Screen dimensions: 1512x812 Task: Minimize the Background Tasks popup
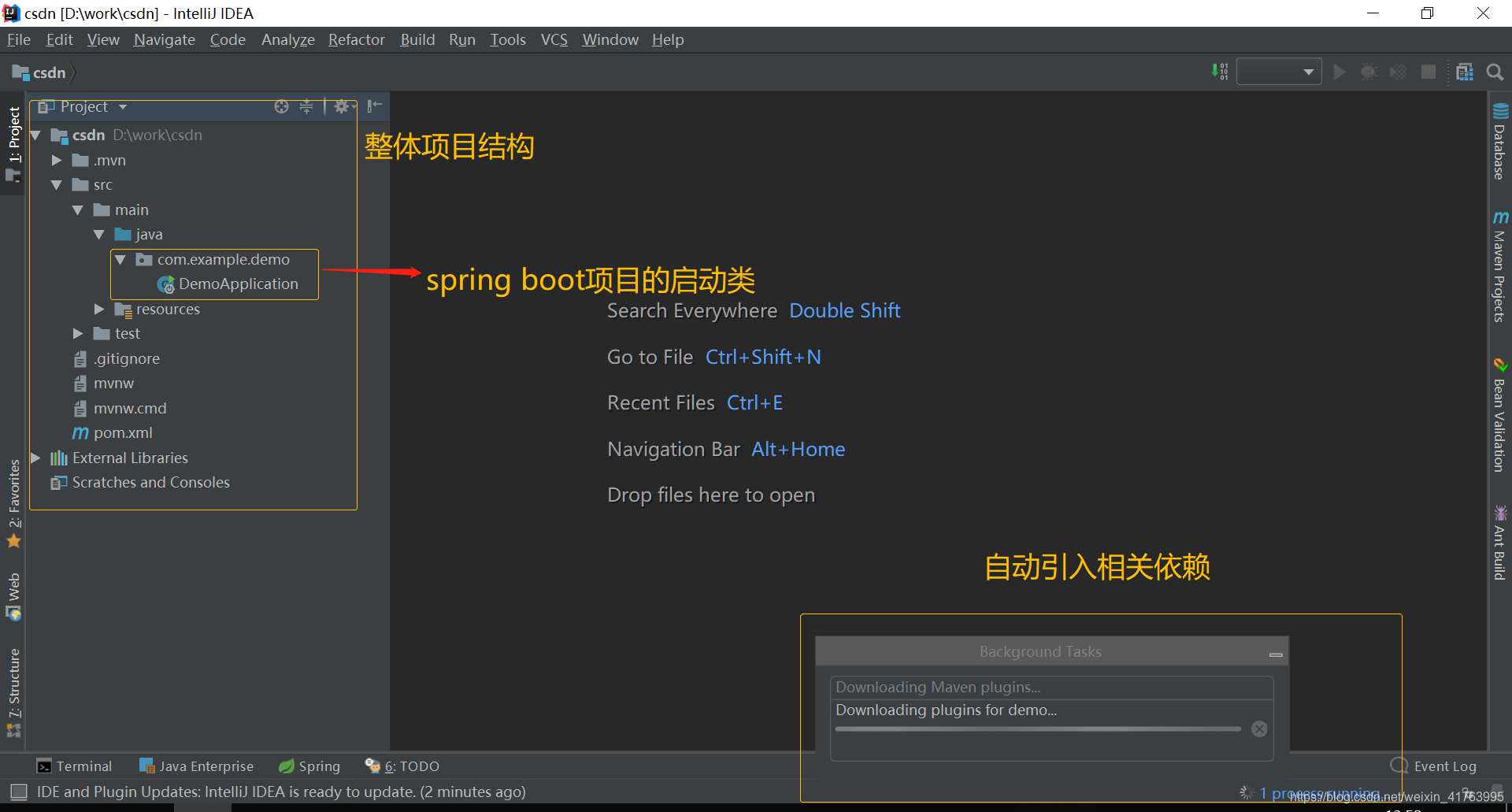click(x=1276, y=654)
